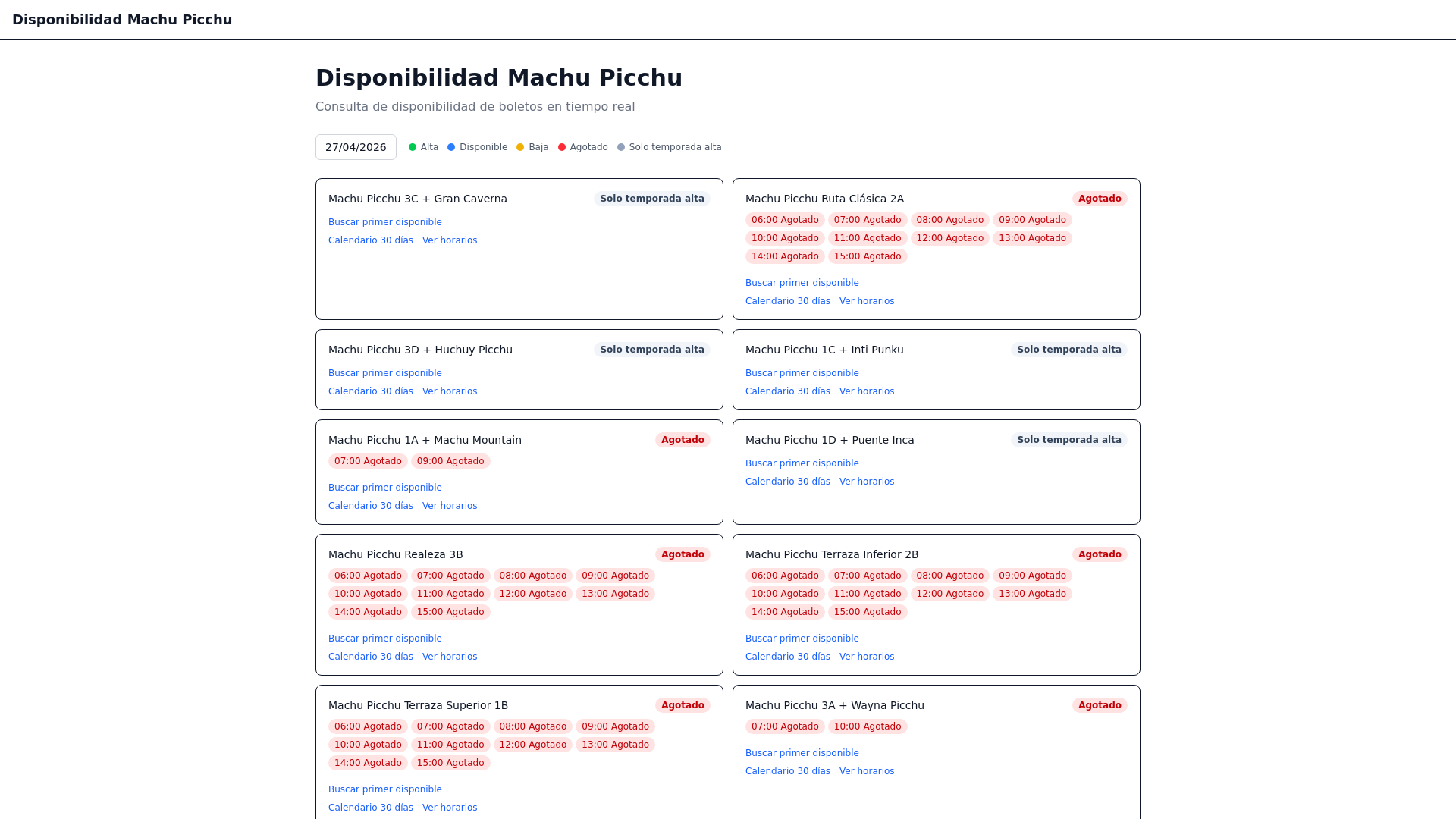Open Calendario 30 días for Terraza Inferior 2B
The image size is (1456, 819).
pyautogui.click(x=787, y=657)
